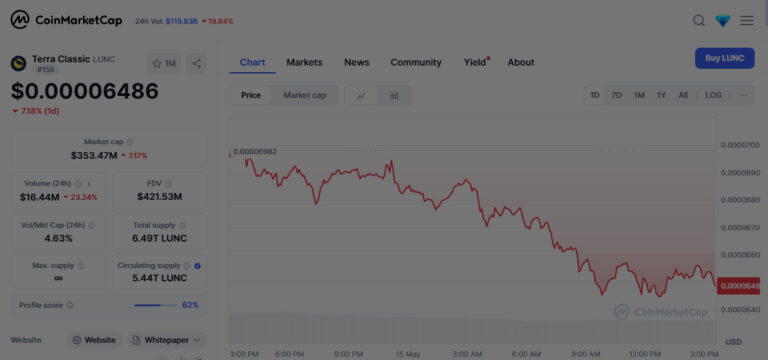Click the Vol/Mkt Cap info icon
Screen dimensions: 768x360
click(x=92, y=226)
